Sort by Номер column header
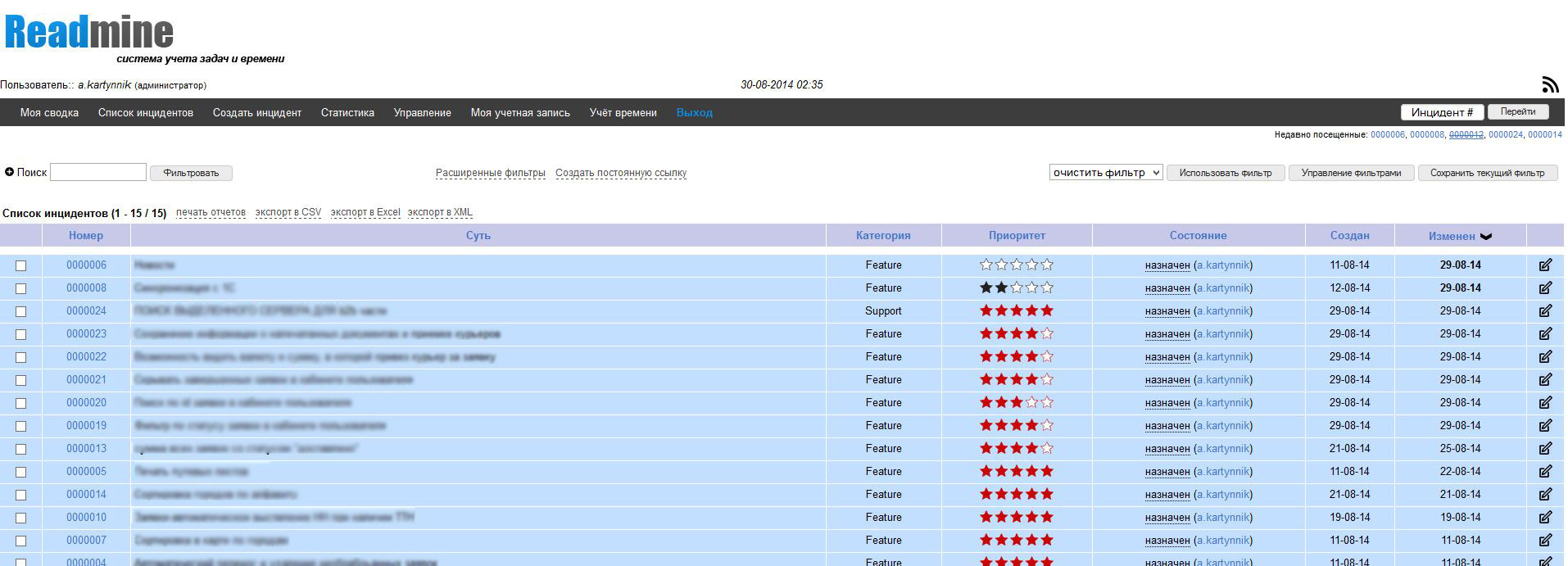 [86, 236]
